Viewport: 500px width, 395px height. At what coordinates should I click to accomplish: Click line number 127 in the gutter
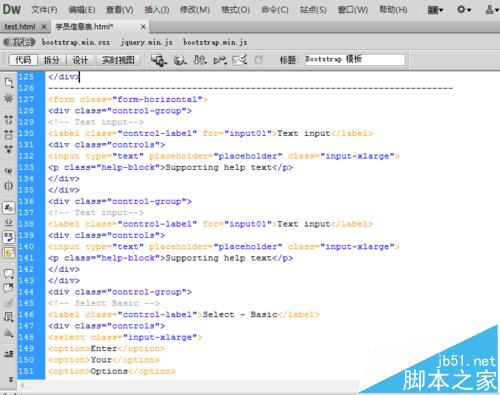26,99
